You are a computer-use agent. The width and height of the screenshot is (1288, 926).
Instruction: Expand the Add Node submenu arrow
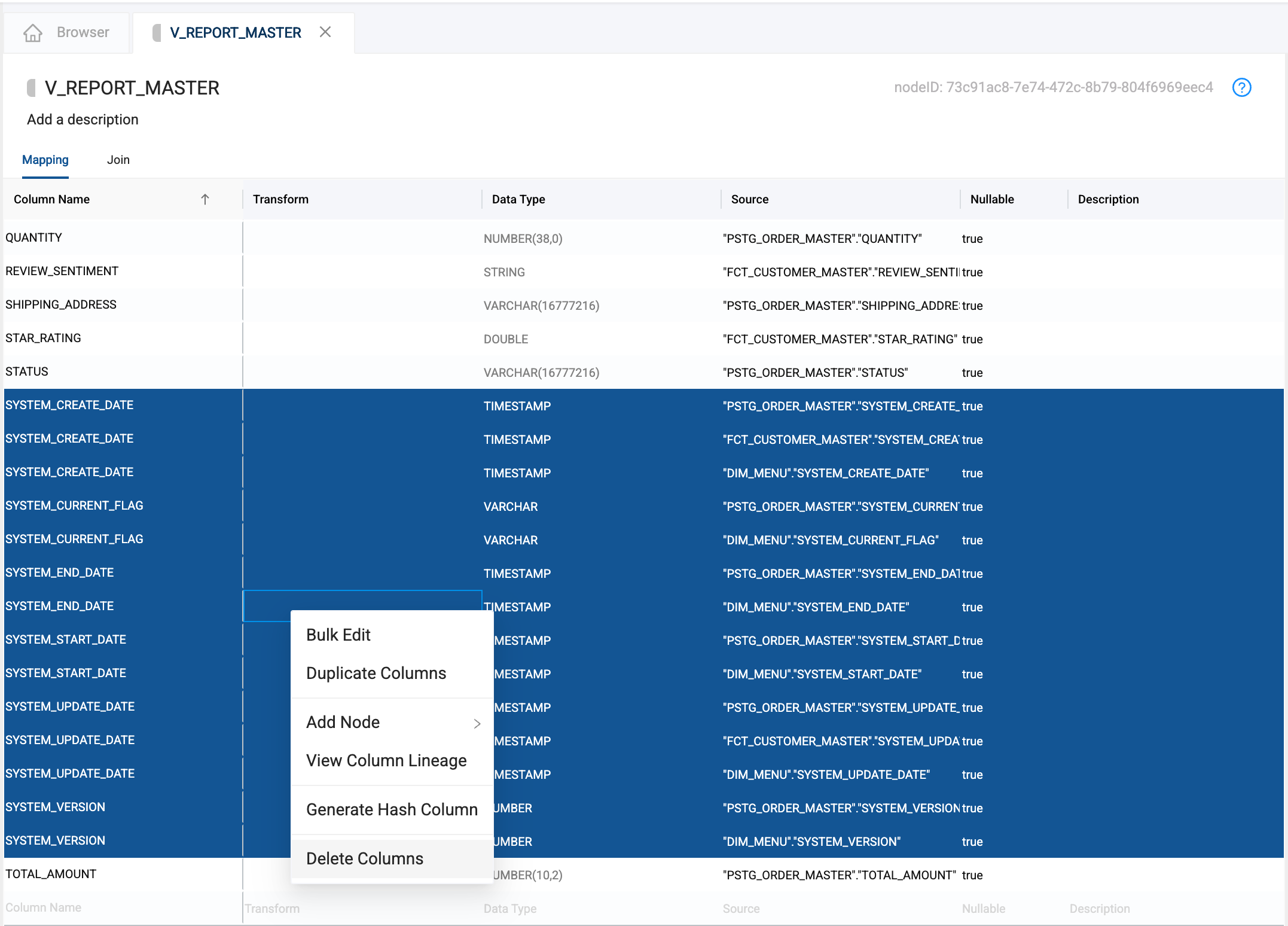tap(477, 723)
